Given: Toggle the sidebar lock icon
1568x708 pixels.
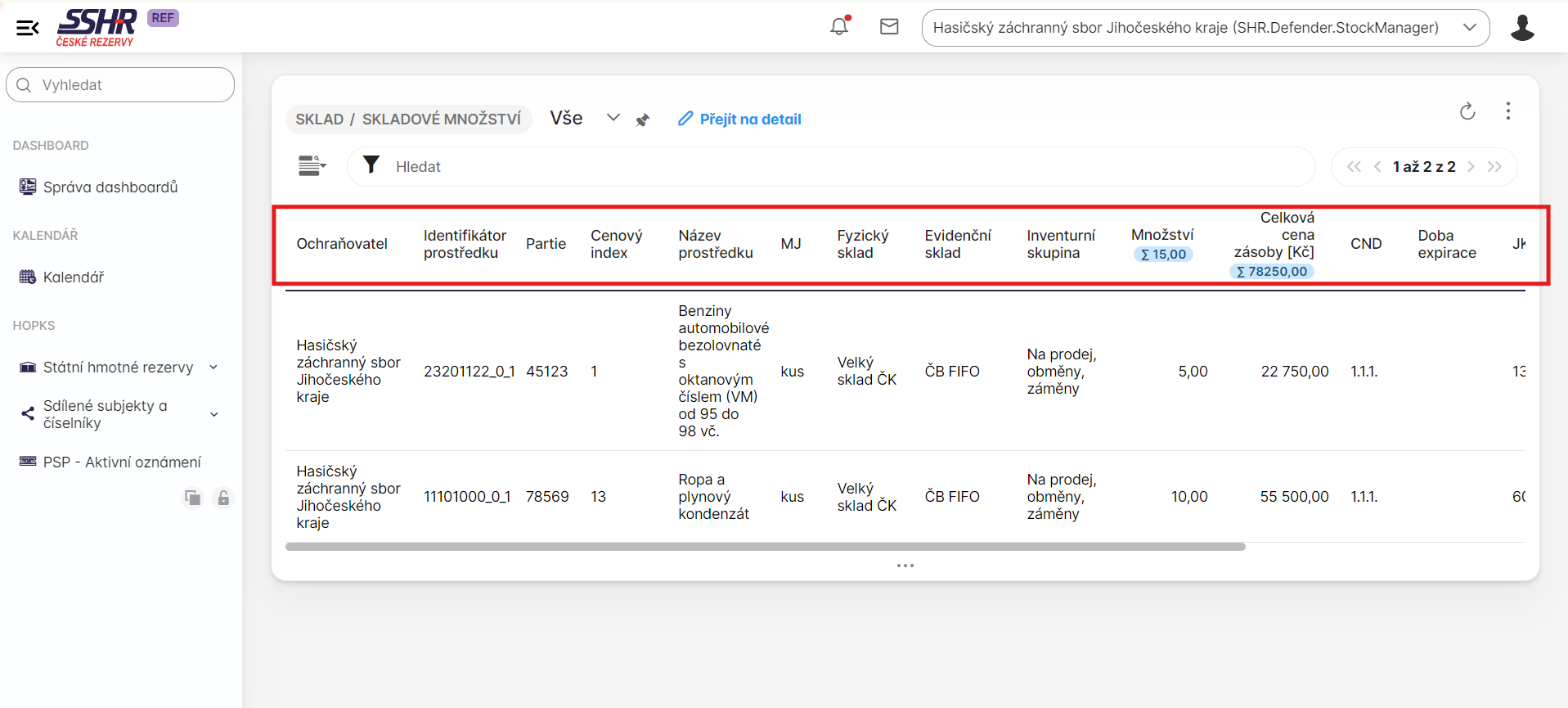Looking at the screenshot, I should point(223,498).
